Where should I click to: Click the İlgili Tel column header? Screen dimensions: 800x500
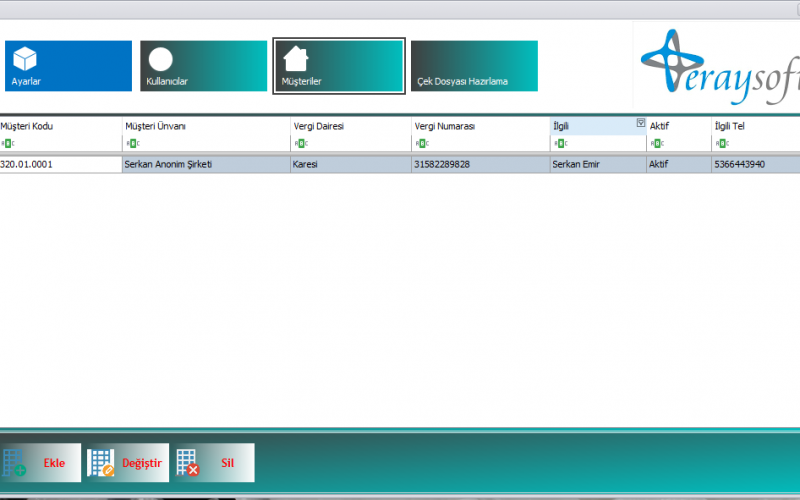point(754,126)
